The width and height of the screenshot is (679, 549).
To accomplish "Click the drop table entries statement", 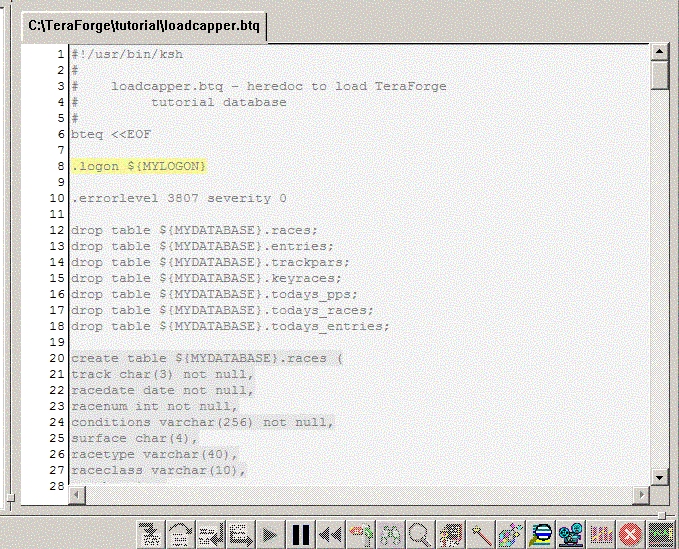I will click(x=203, y=246).
